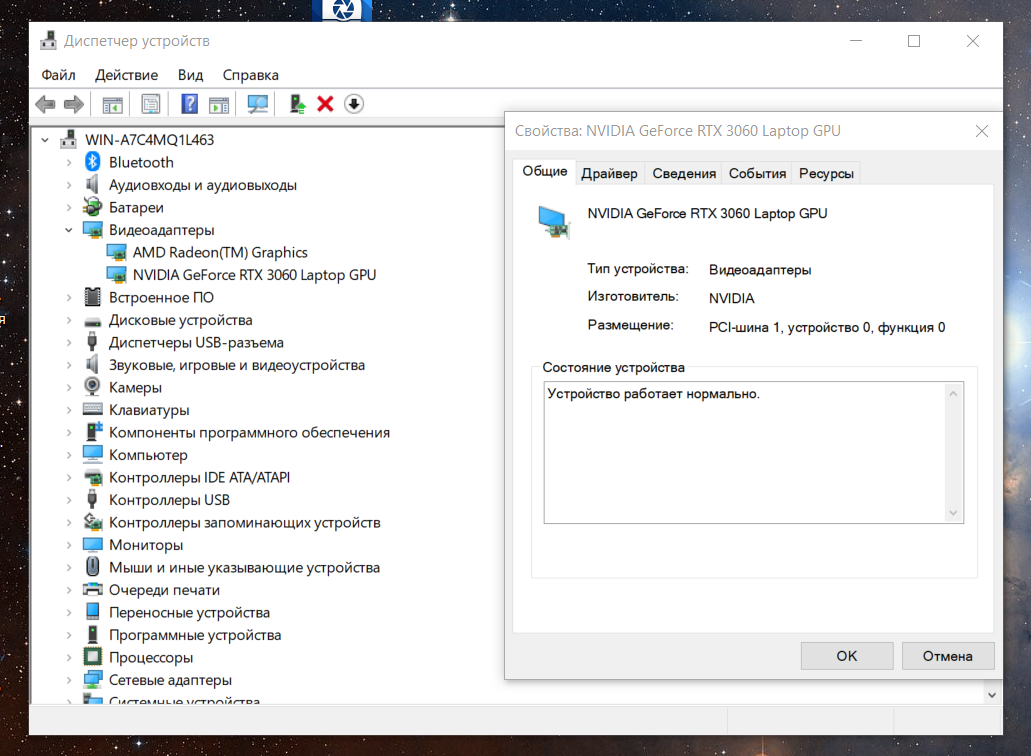Click the Processors (Процессоры) category icon
1031x756 pixels.
tap(93, 657)
